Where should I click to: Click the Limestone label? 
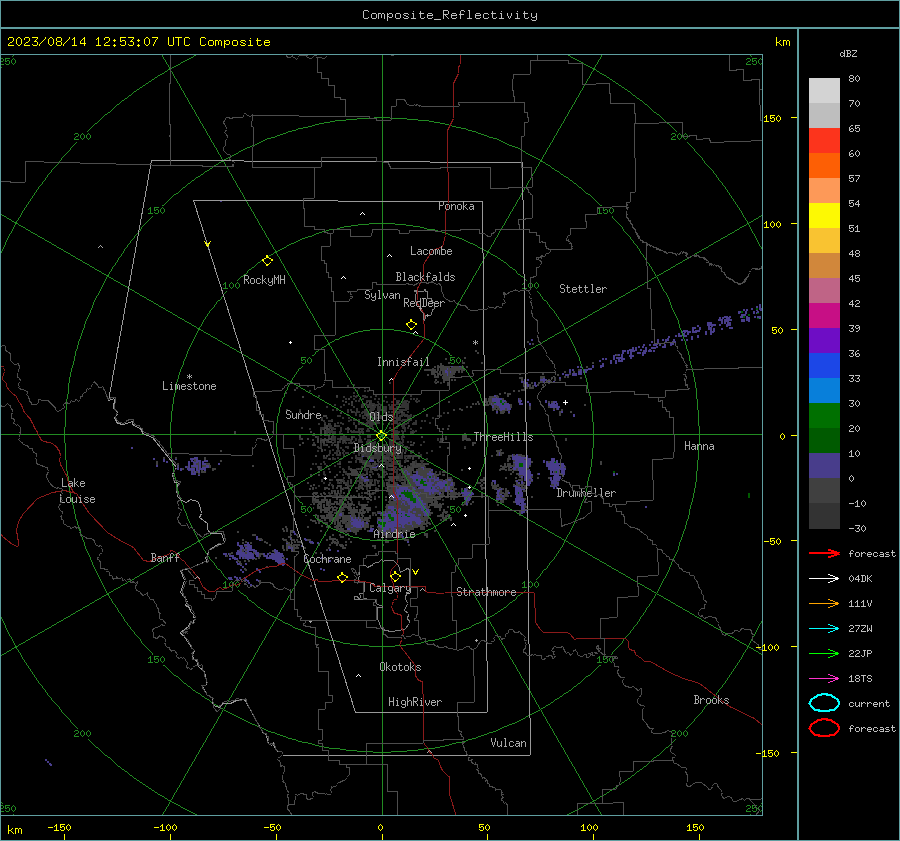coord(189,386)
